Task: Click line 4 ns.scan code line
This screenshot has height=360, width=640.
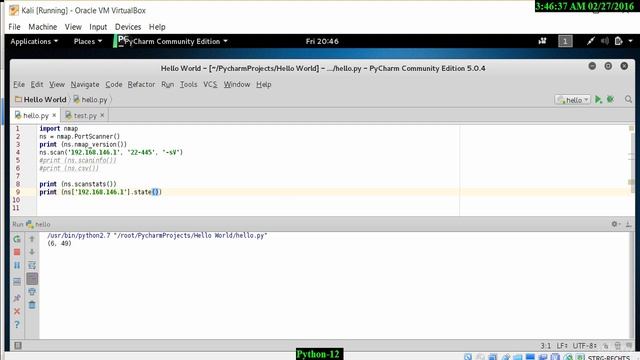Action: pos(111,152)
